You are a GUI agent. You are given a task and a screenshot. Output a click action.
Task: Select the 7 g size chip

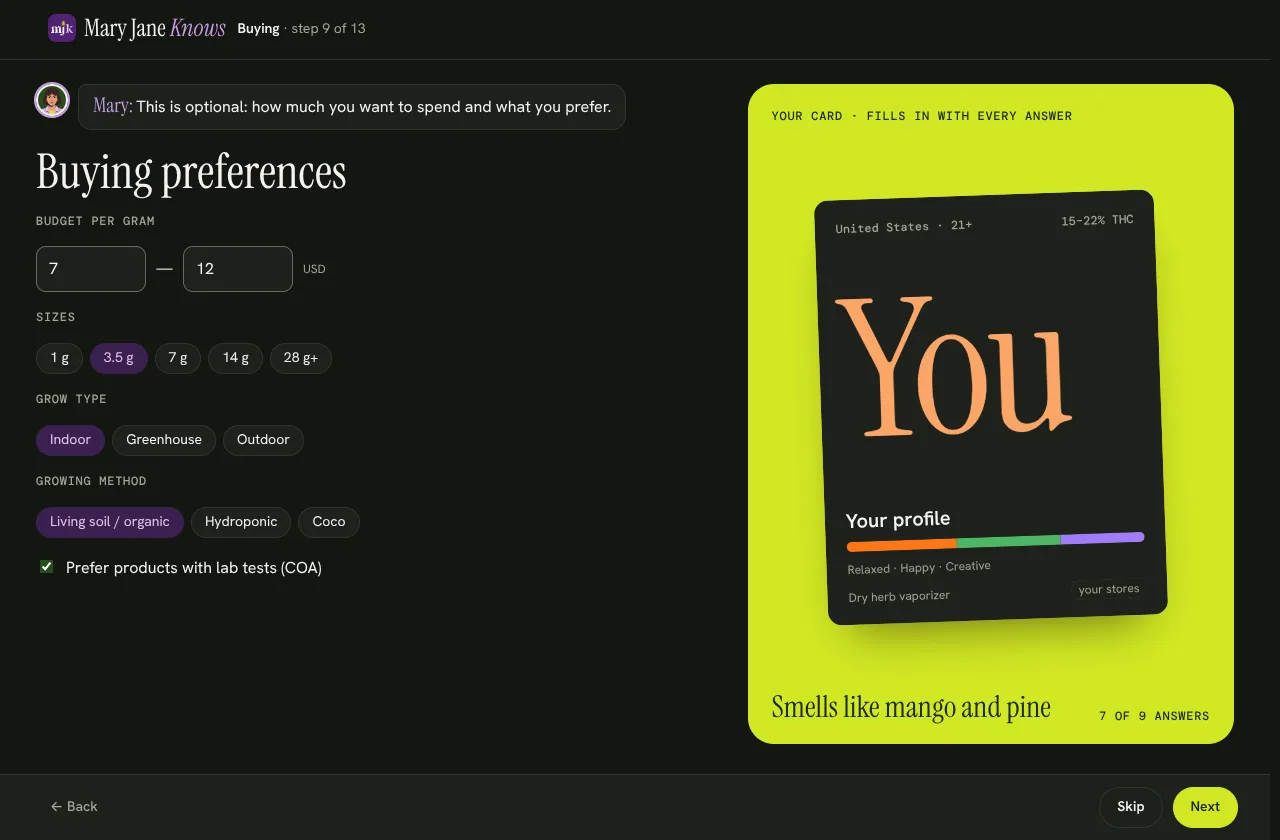(x=178, y=358)
